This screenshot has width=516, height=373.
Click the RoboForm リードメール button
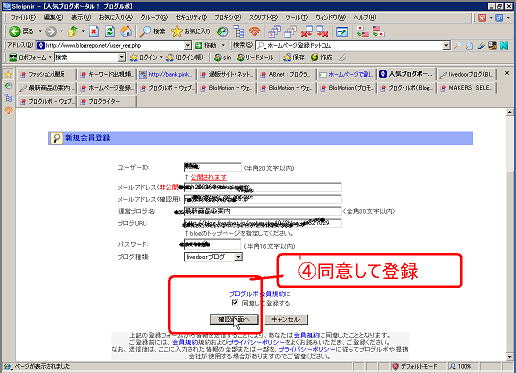click(255, 58)
